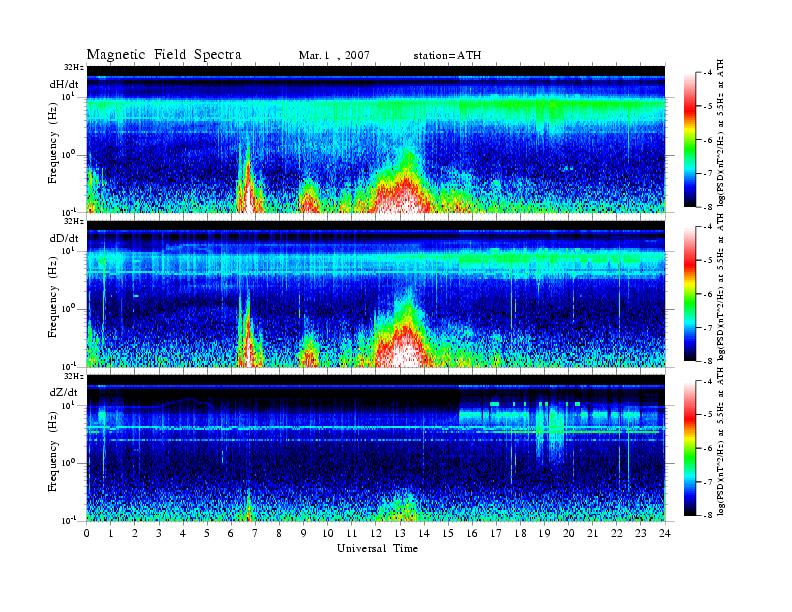Screen dimensions: 792x612
Task: Click hour 23 on the Universal Time axis
Action: 641,533
